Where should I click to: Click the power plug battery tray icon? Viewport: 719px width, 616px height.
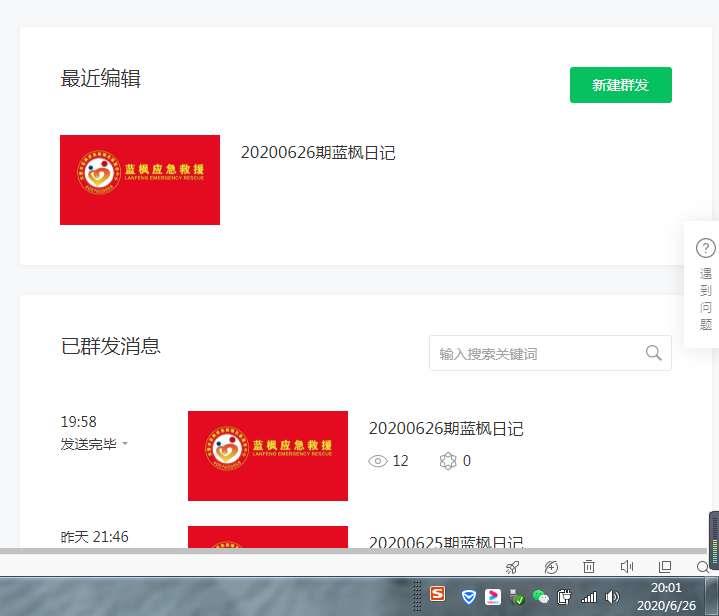(x=564, y=597)
